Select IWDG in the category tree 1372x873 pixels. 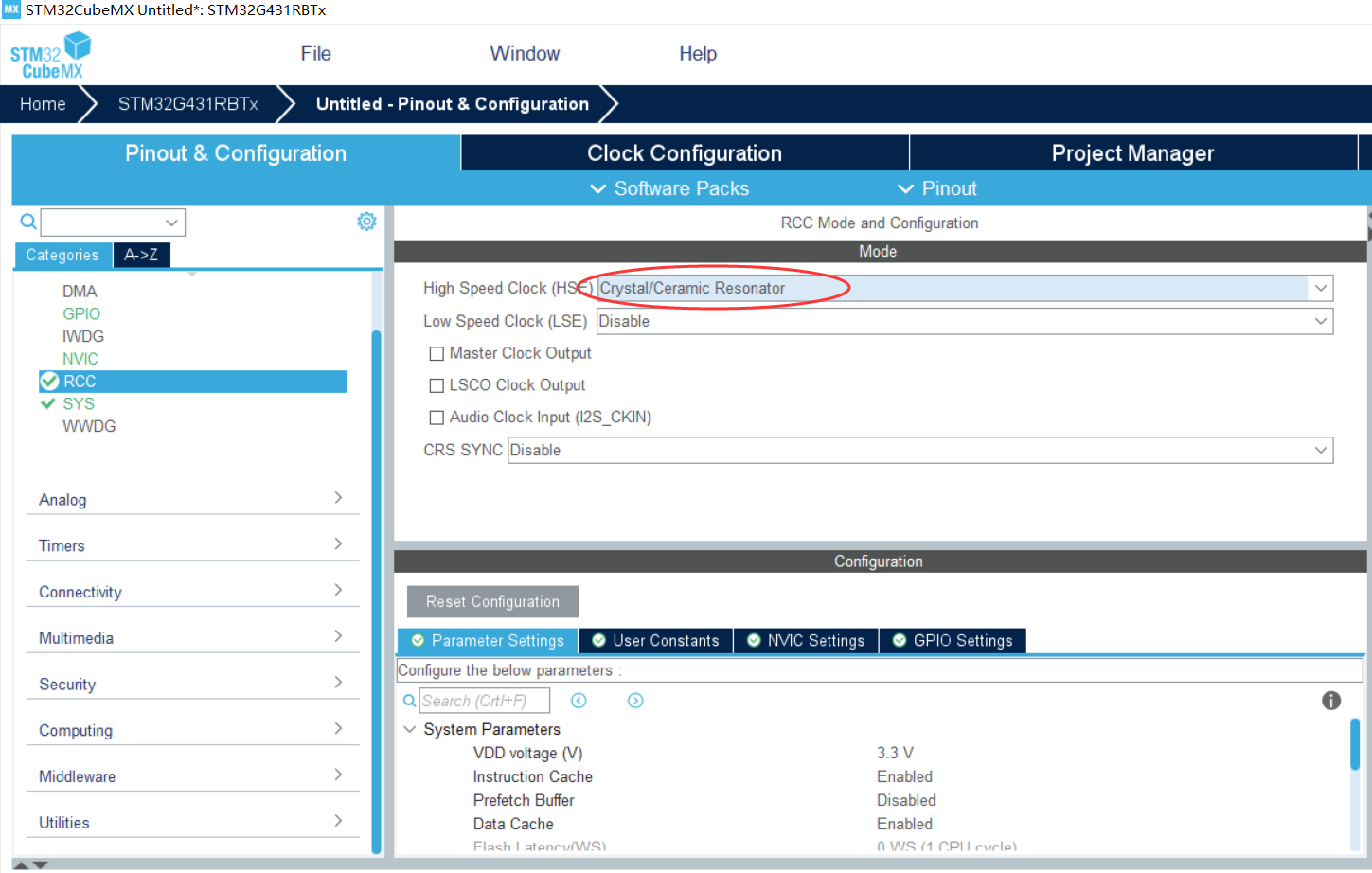click(83, 336)
